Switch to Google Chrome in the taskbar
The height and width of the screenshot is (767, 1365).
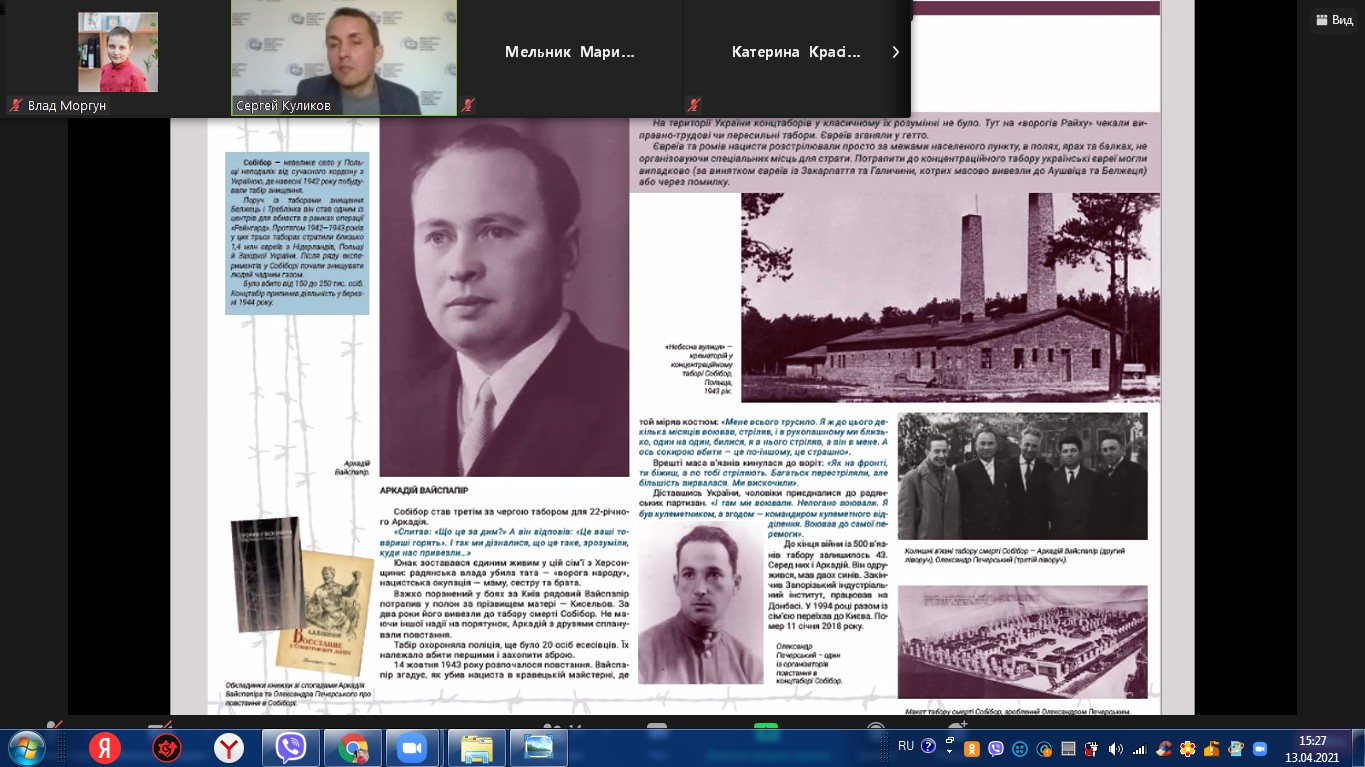(353, 748)
